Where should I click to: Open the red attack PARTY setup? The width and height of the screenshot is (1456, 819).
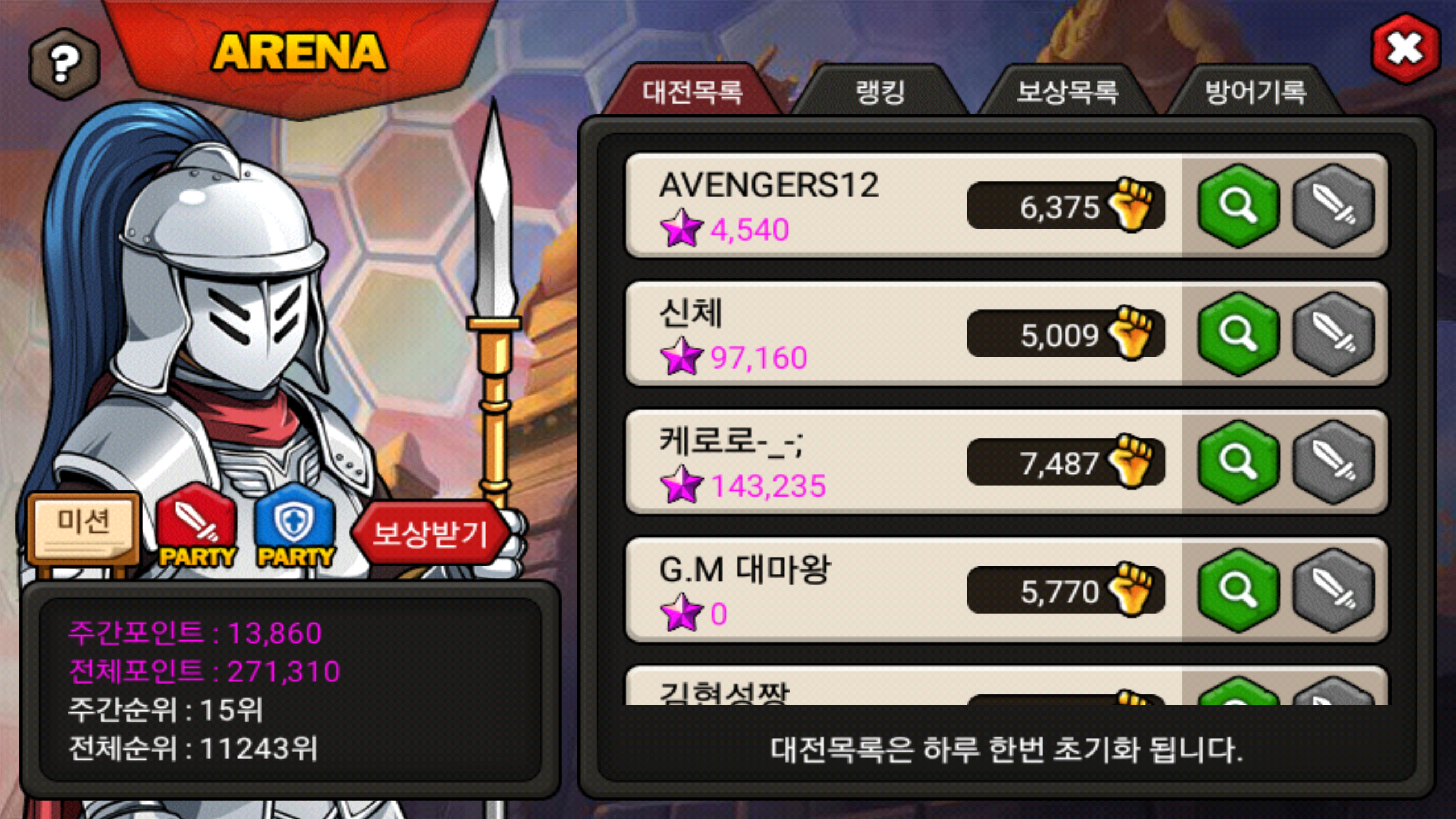coord(196,526)
